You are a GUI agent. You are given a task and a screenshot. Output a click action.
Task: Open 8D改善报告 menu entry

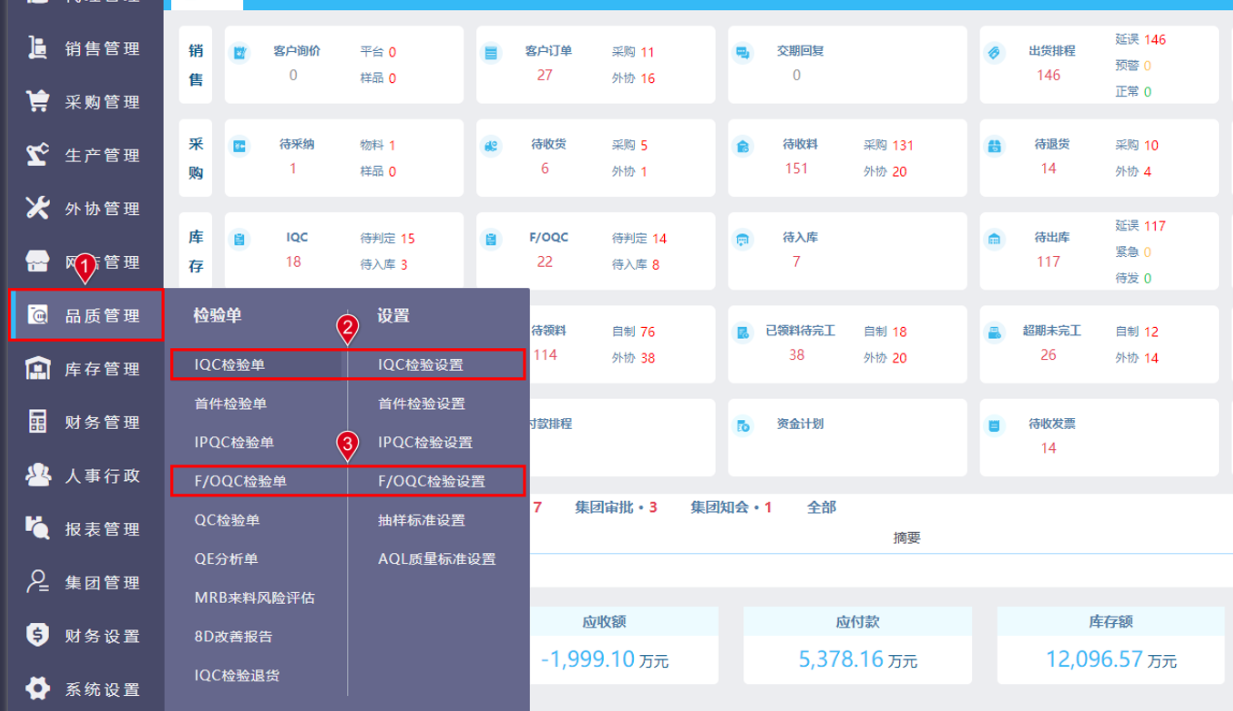[234, 636]
